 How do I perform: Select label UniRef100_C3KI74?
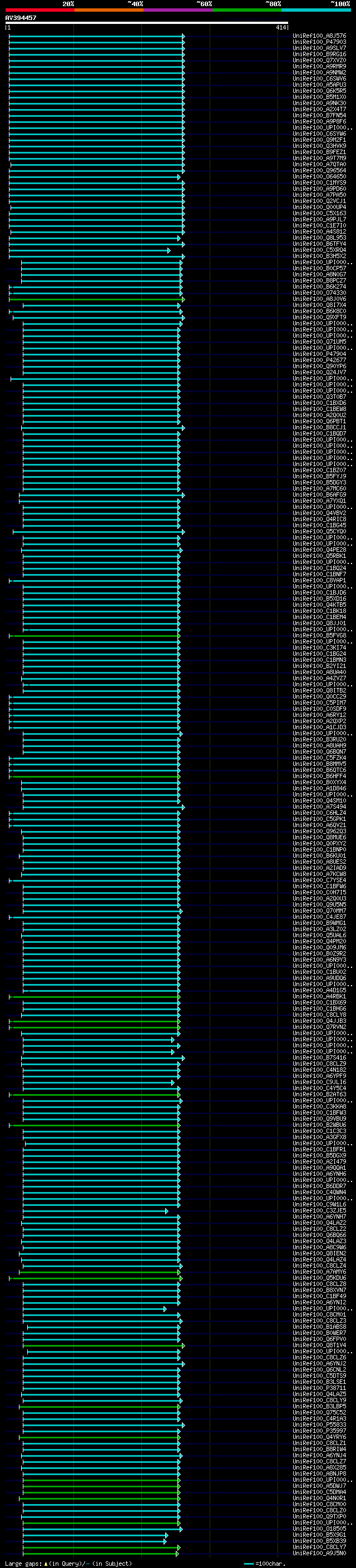point(319,647)
